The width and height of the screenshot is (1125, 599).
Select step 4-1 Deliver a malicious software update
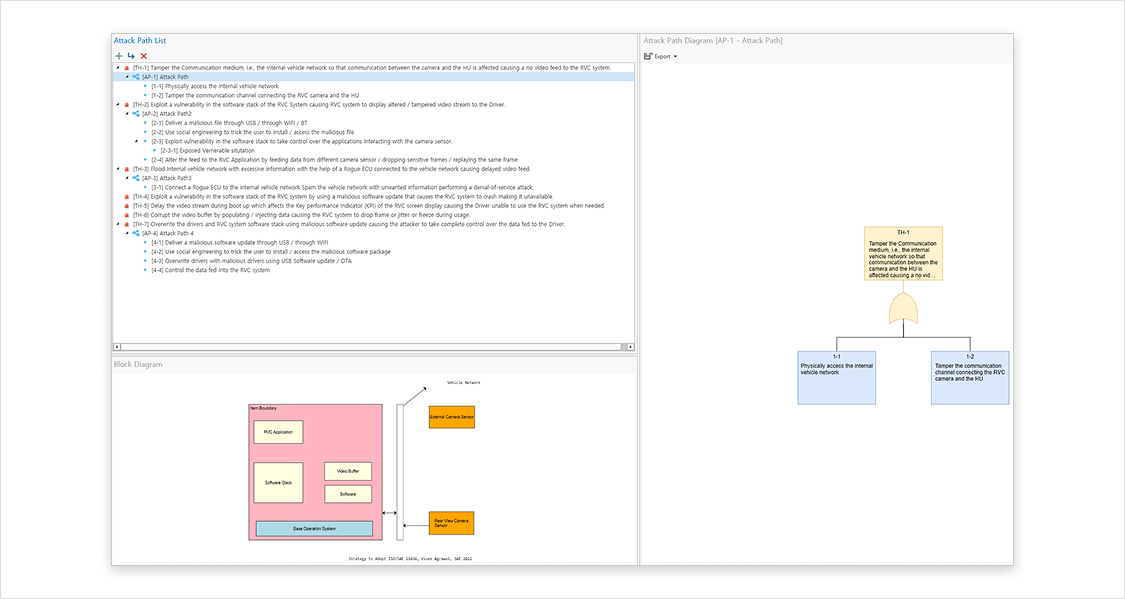pyautogui.click(x=240, y=242)
